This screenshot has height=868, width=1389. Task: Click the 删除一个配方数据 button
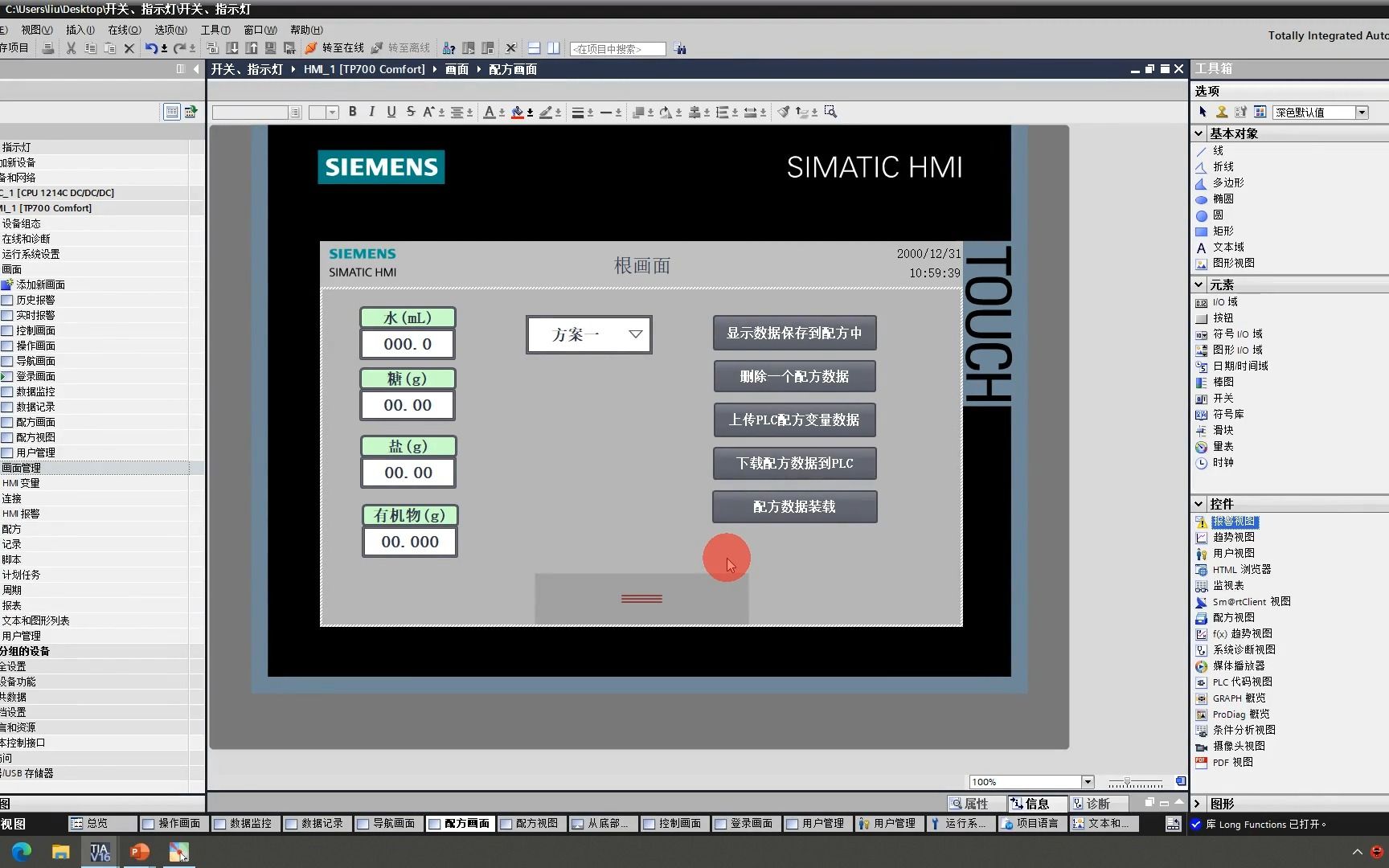click(x=794, y=376)
